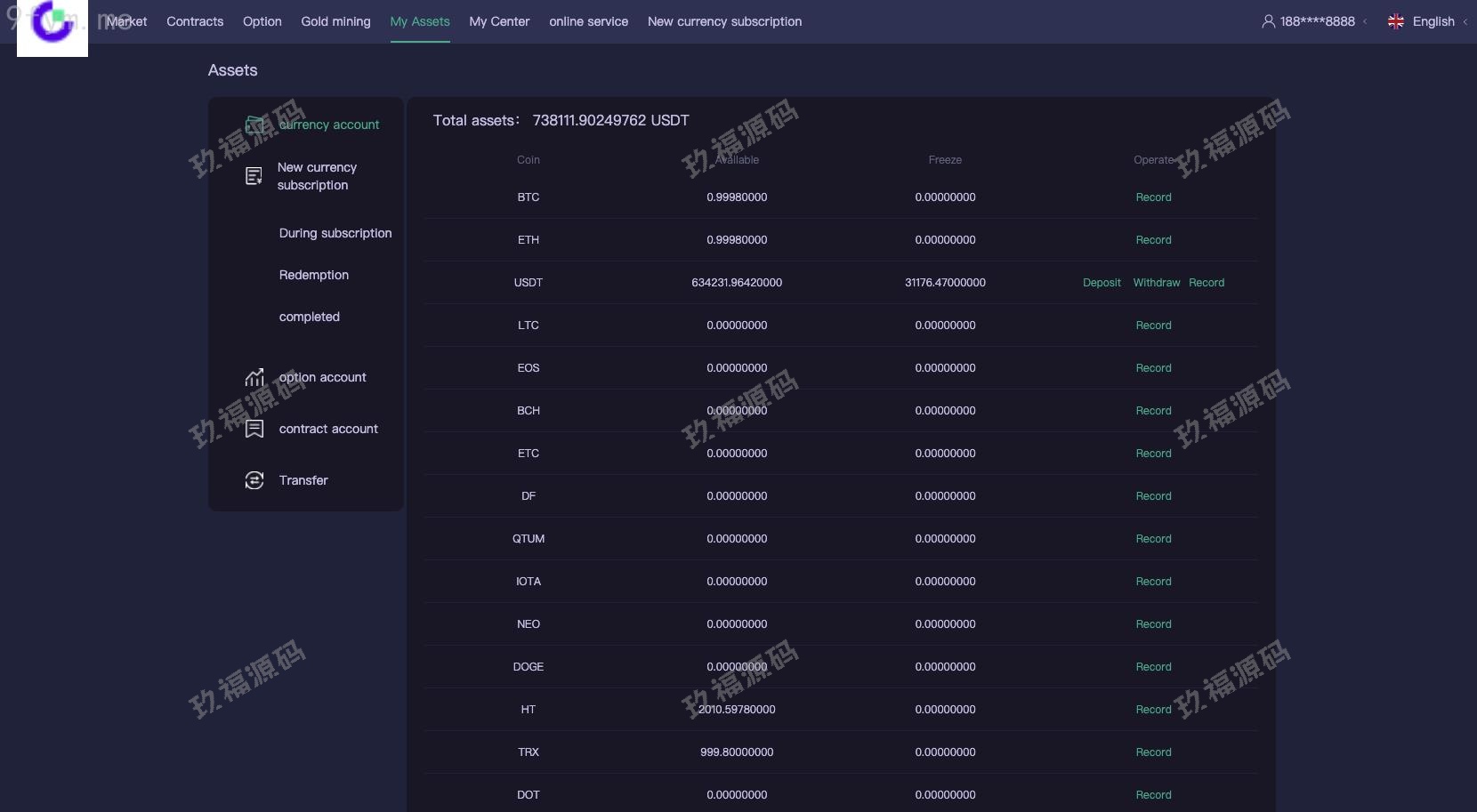Click the New currency subscription sidebar icon

254,176
